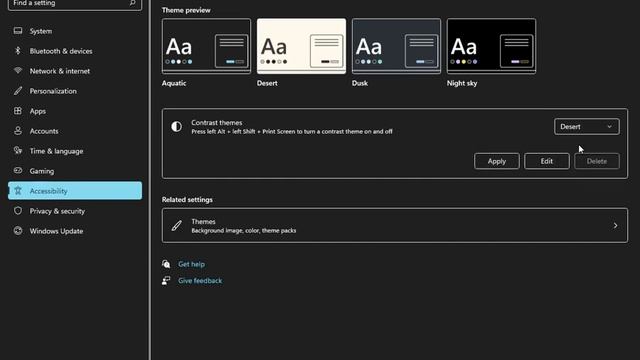
Task: Click the Theme preview heading
Action: click(186, 10)
